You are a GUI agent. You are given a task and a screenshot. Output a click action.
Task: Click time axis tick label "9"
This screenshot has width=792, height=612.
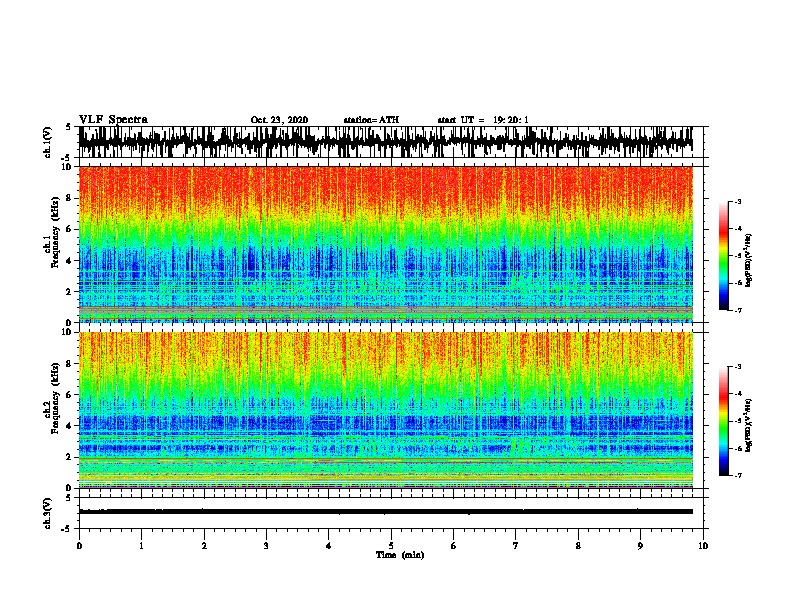pos(640,546)
